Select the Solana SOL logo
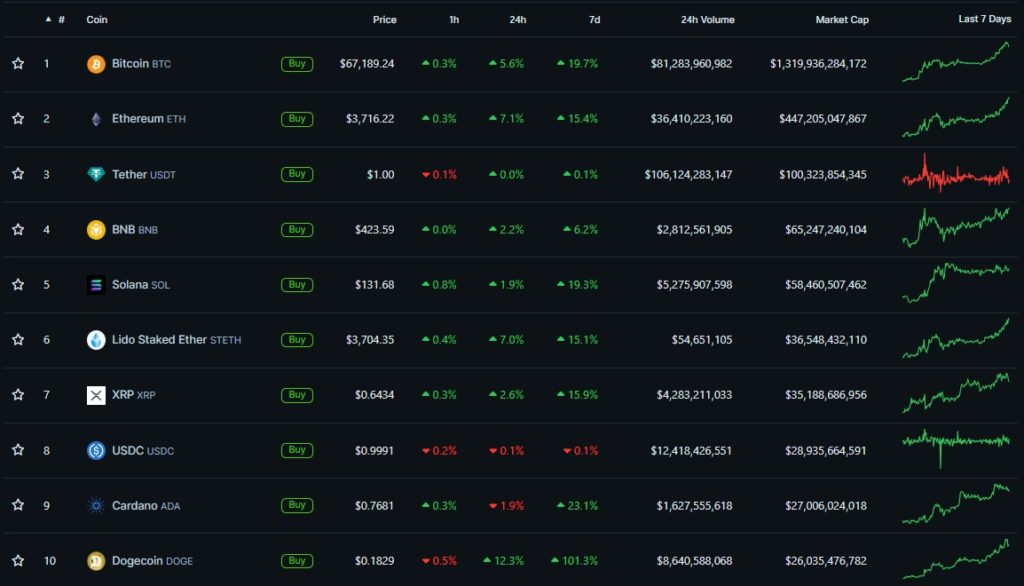Screen dimensions: 1024x586 tap(96, 284)
